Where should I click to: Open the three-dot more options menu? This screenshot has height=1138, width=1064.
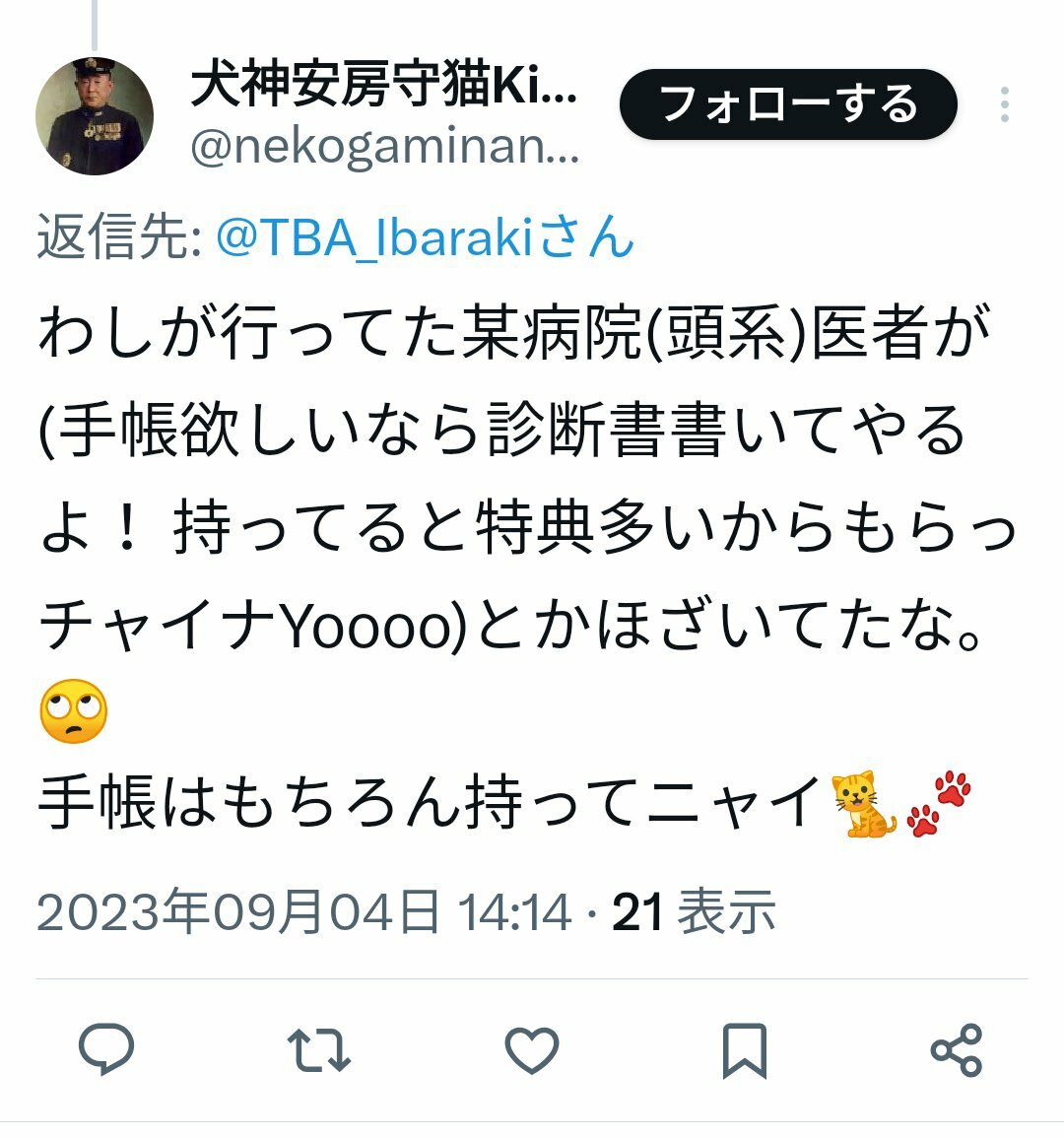pyautogui.click(x=1005, y=104)
